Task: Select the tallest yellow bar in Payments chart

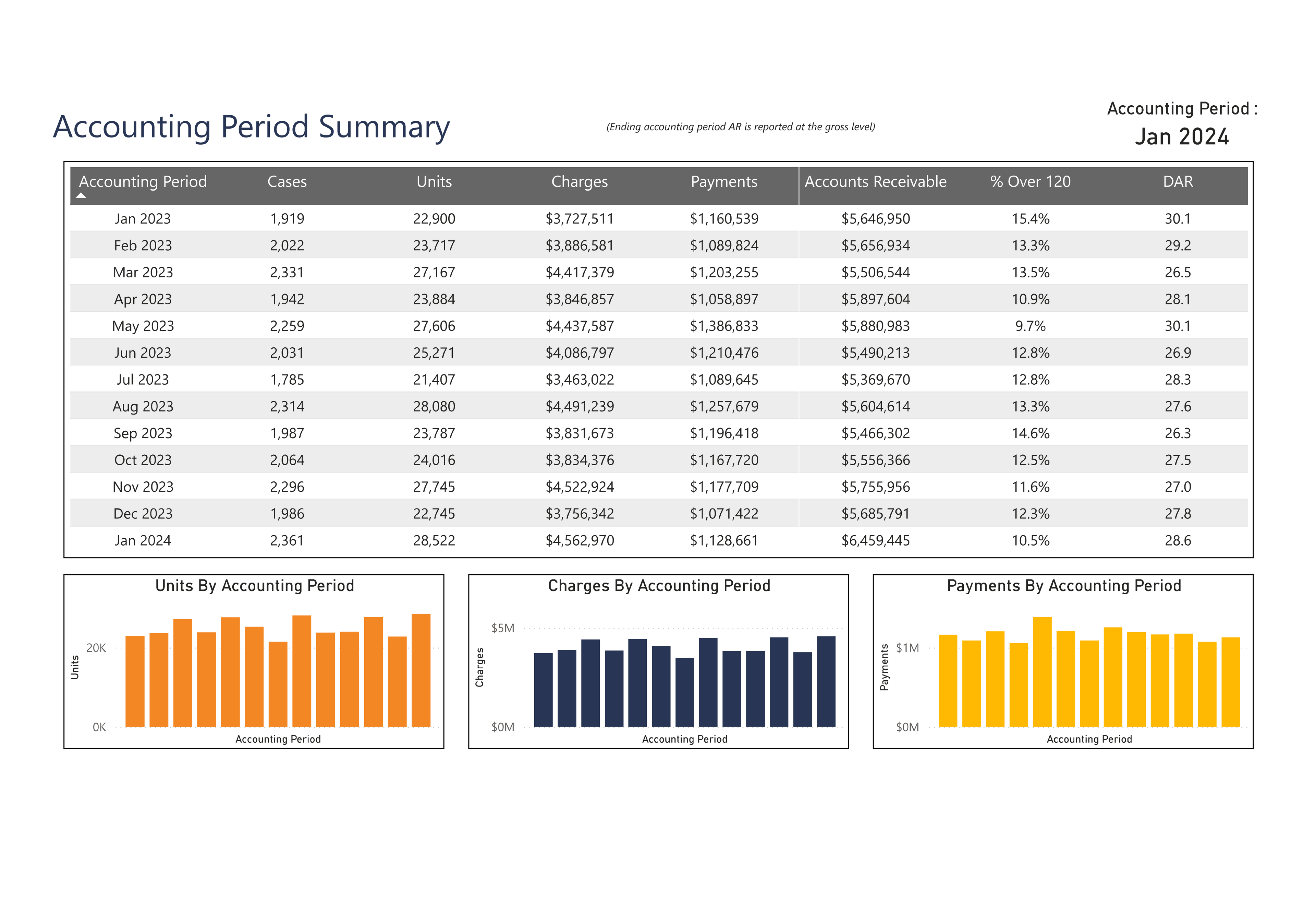Action: (1041, 671)
